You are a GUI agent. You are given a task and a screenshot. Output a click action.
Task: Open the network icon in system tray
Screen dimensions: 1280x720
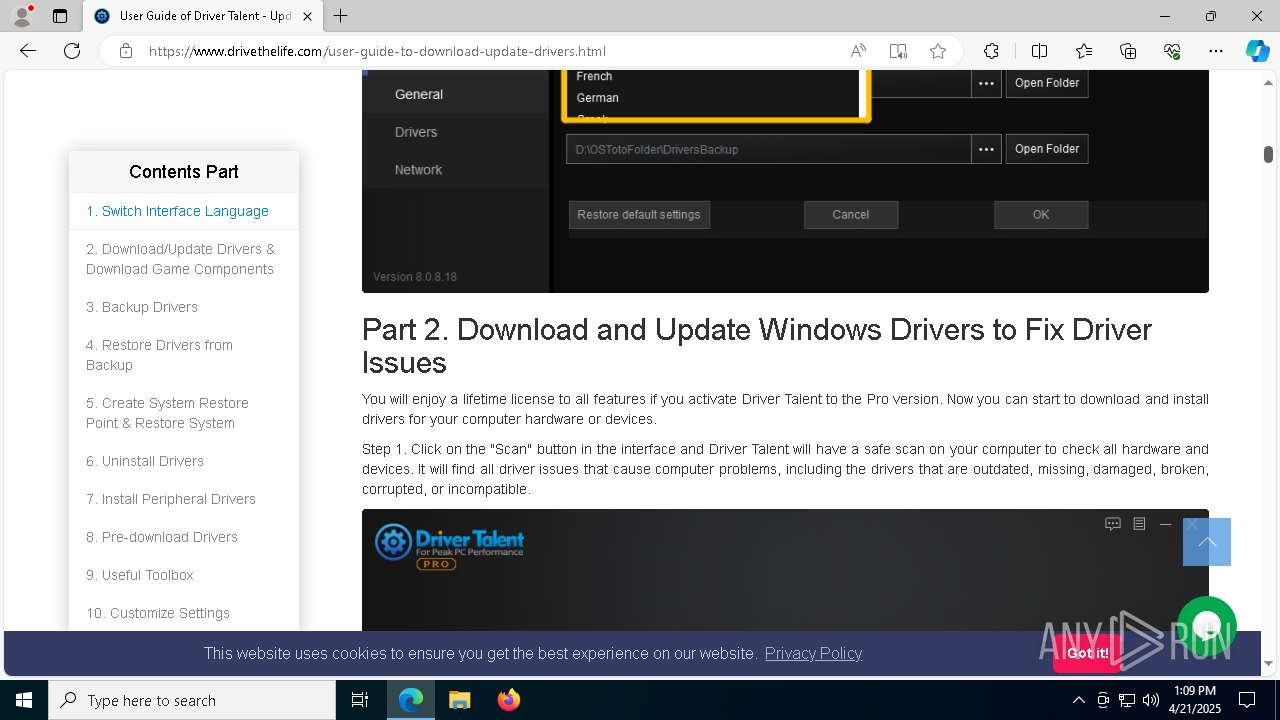pyautogui.click(x=1127, y=700)
